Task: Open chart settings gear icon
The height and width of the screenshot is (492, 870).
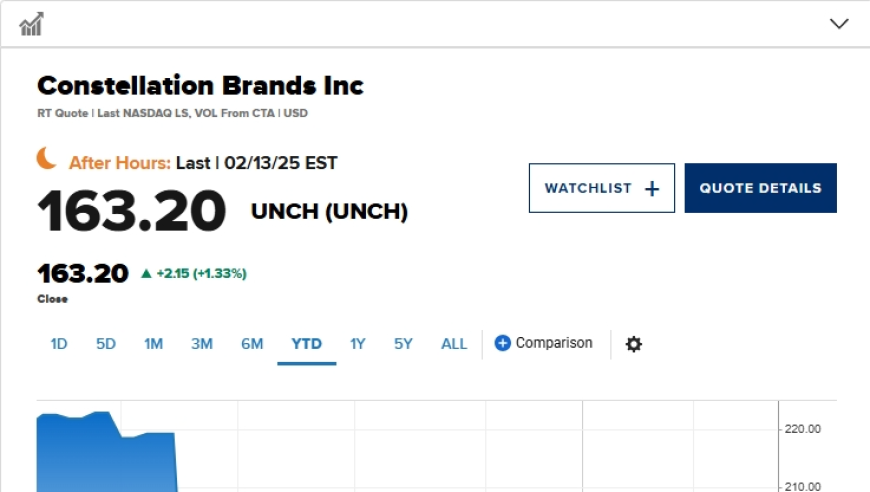Action: pyautogui.click(x=634, y=344)
